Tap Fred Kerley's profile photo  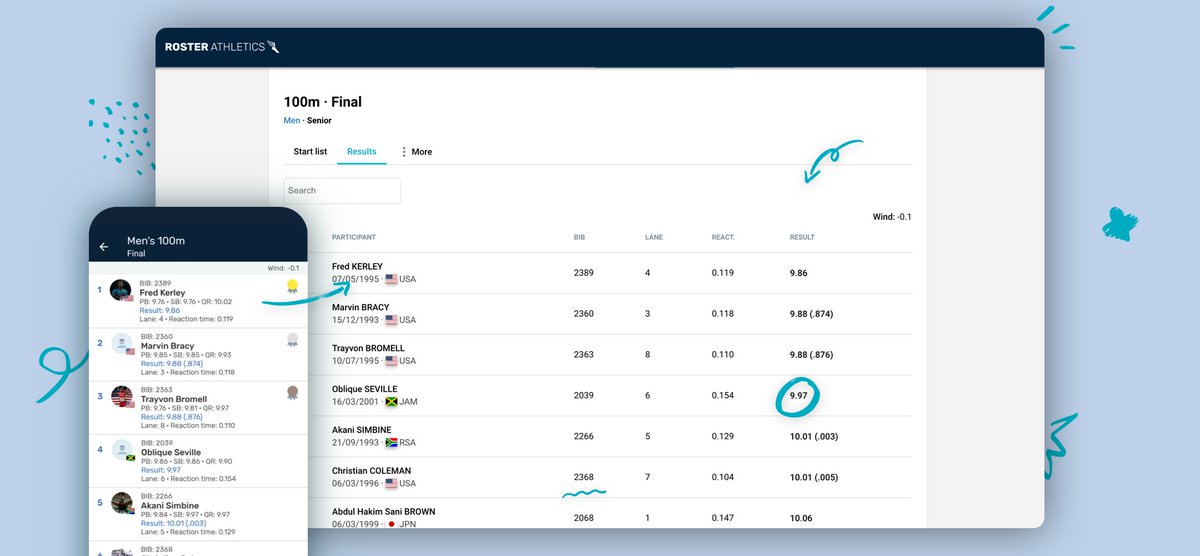[121, 291]
